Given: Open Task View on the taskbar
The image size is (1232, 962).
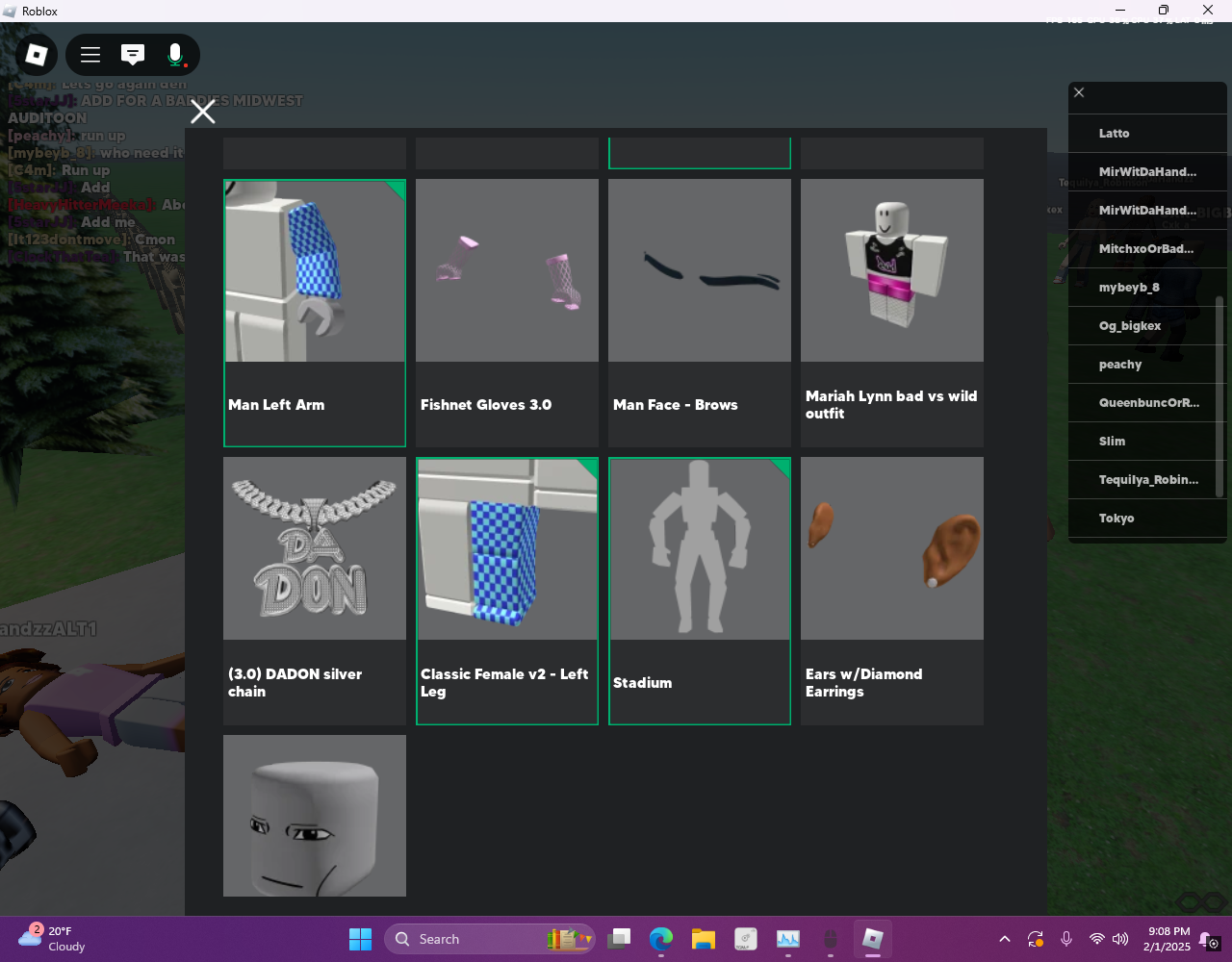Looking at the screenshot, I should pyautogui.click(x=619, y=939).
